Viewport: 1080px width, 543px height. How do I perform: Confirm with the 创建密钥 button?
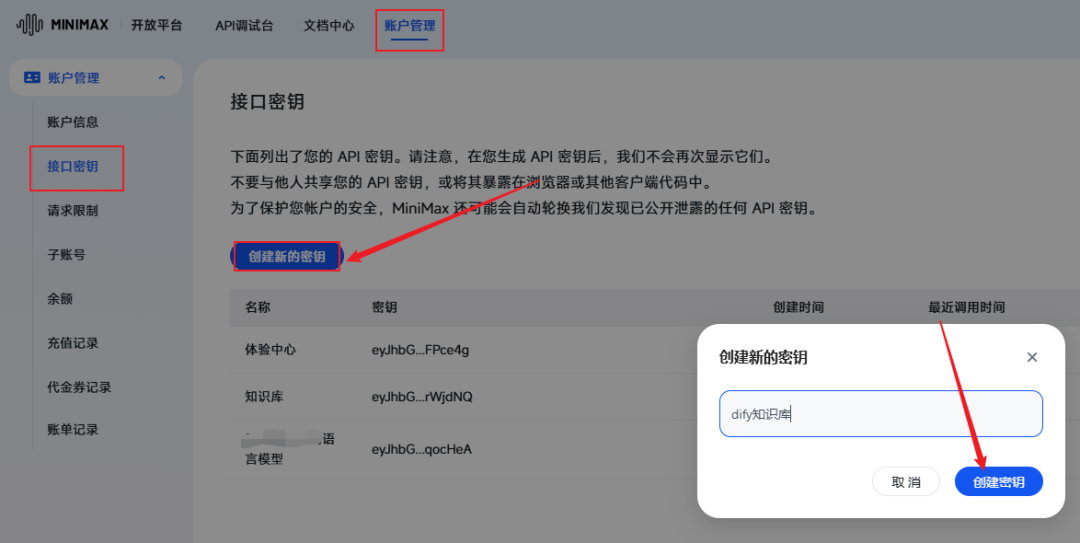point(999,482)
